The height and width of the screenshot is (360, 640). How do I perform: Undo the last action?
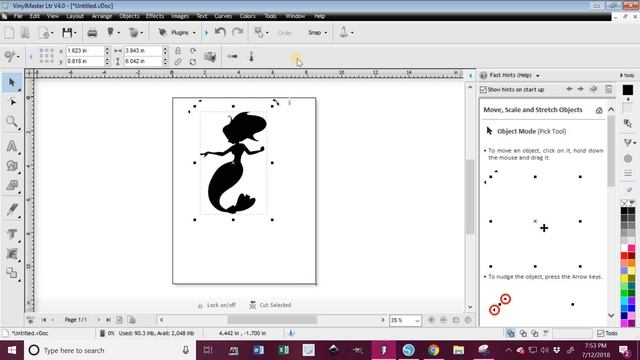pyautogui.click(x=220, y=32)
